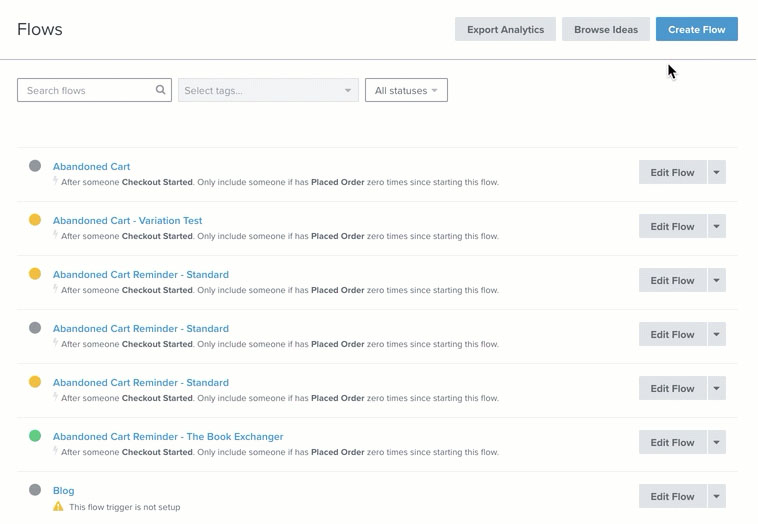Click gray status dot beside Abandoned Cart
Screen dimensions: 758x524
[x=35, y=166]
